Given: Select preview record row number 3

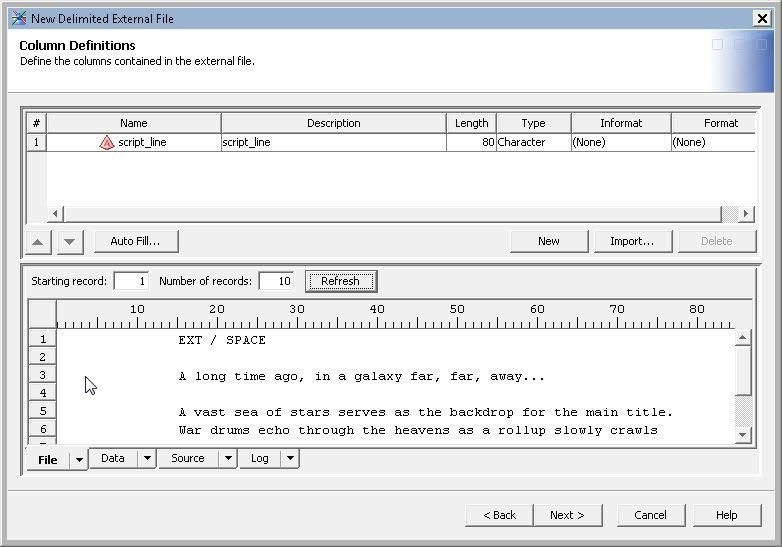Looking at the screenshot, I should pos(43,375).
